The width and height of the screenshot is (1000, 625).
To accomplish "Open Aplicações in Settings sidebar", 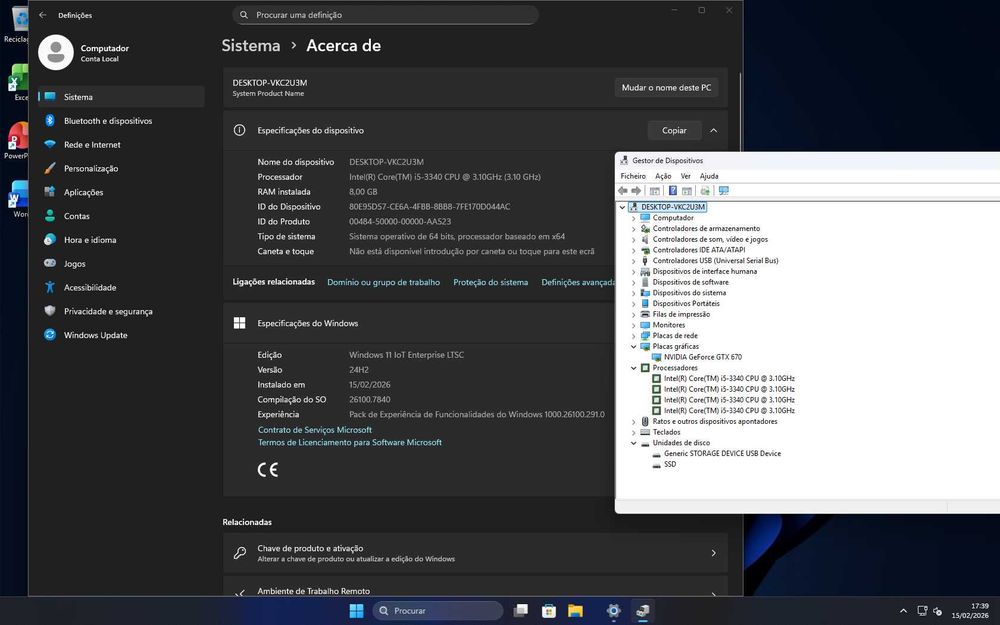I will (121, 192).
